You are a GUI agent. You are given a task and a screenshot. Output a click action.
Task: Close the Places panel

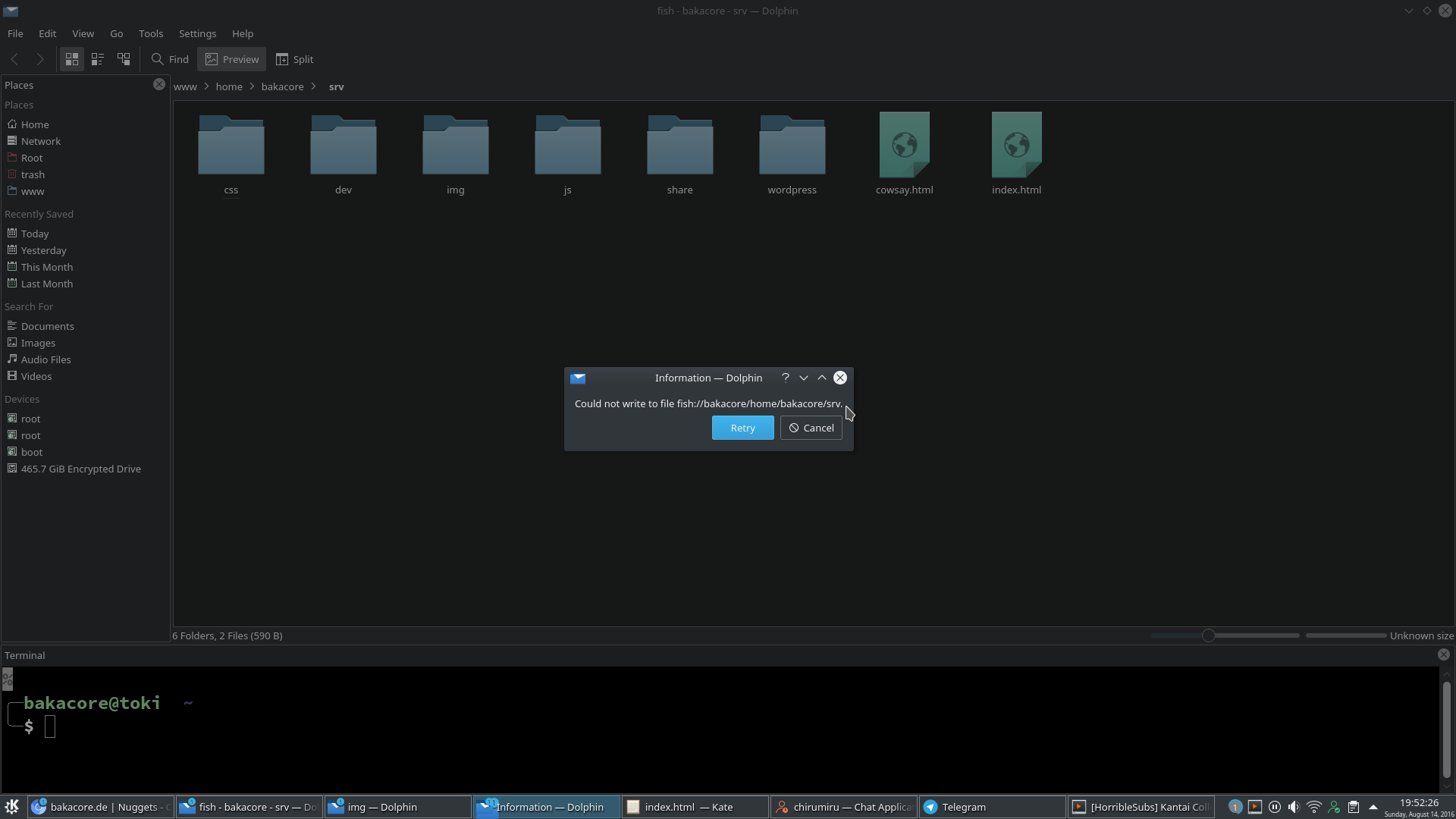159,84
